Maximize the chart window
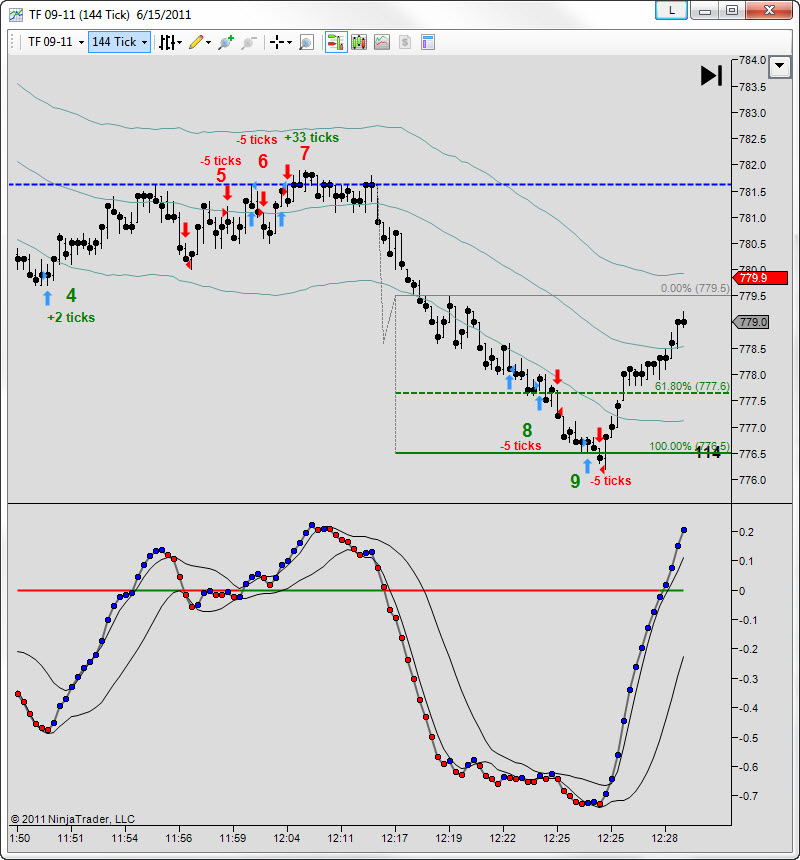Viewport: 800px width, 860px height. pos(732,10)
